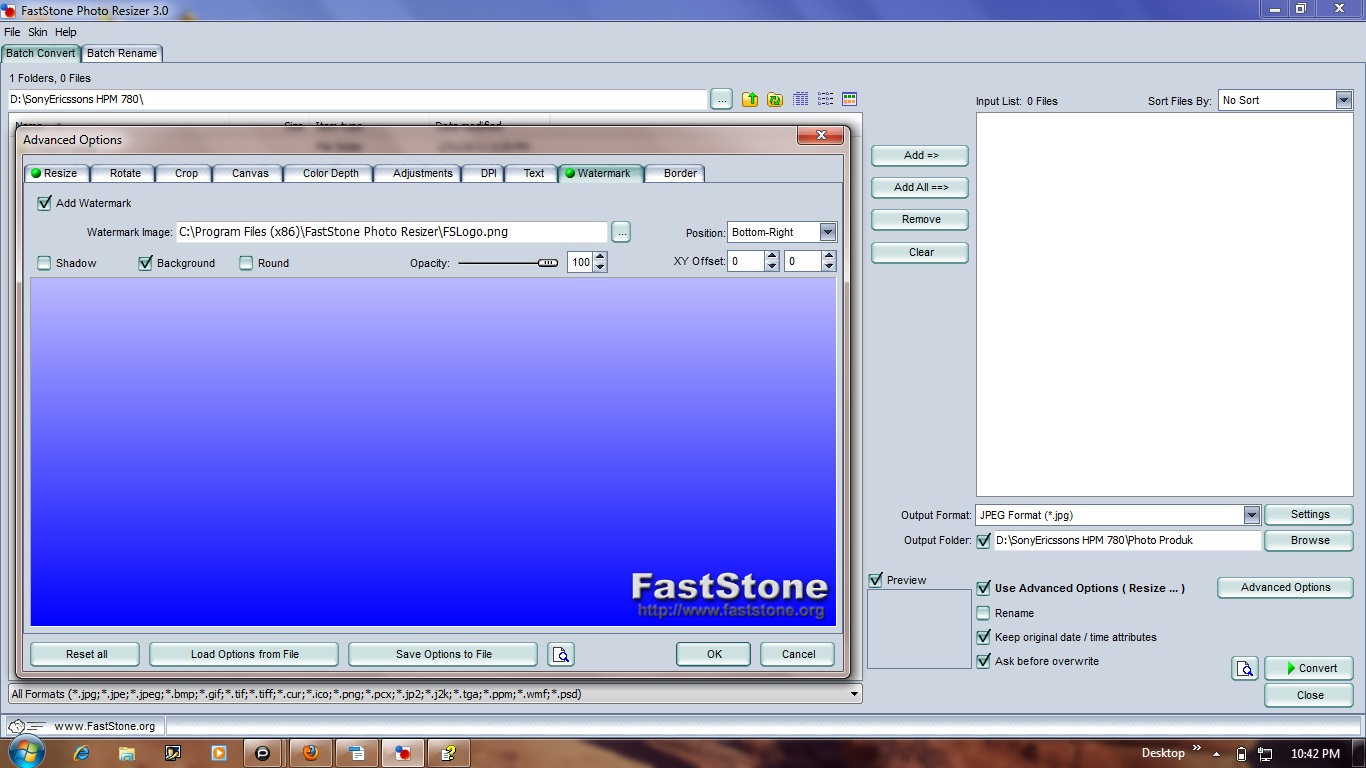Open the Sort Files By dropdown

coord(1343,100)
